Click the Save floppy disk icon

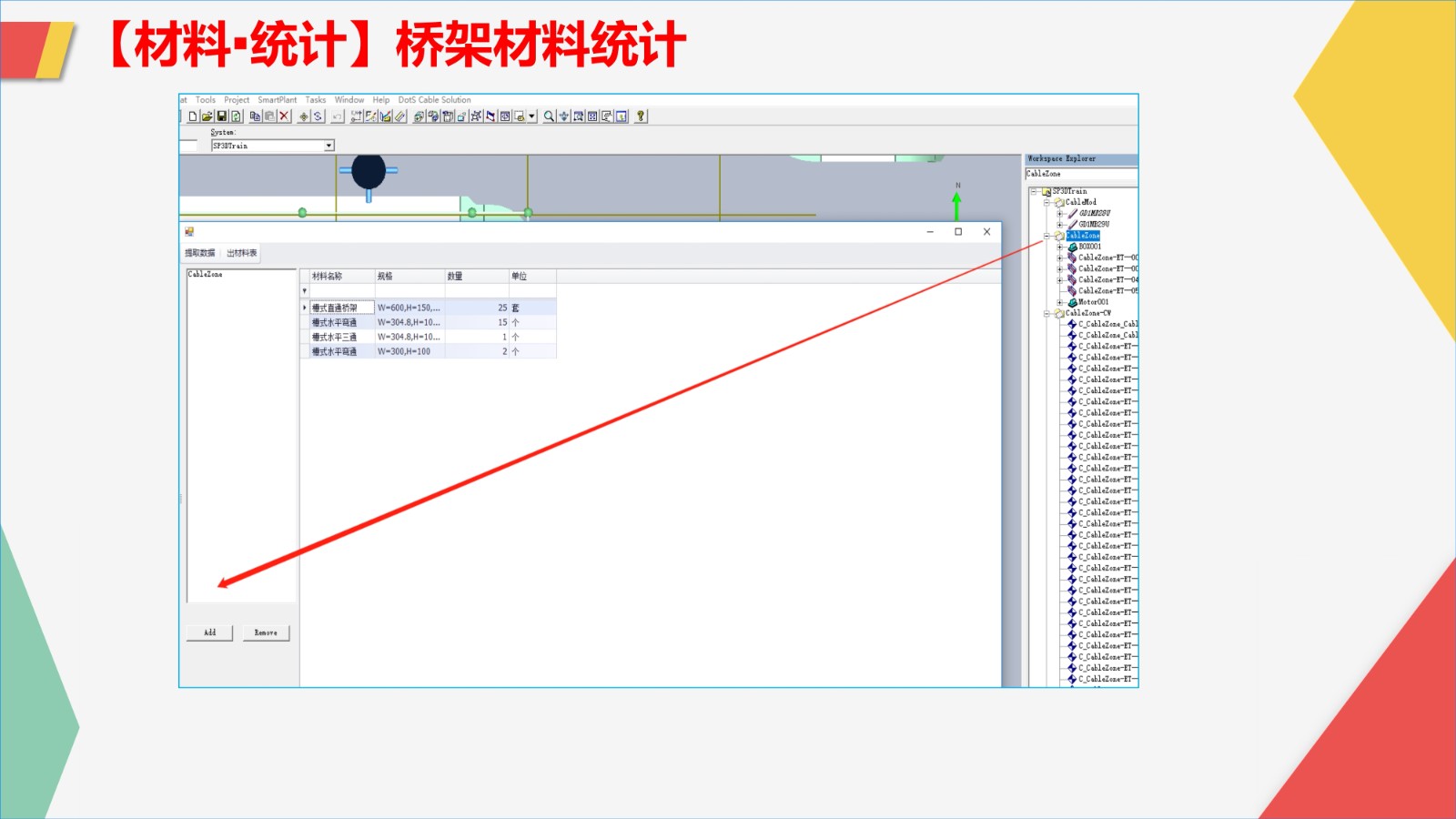click(221, 116)
